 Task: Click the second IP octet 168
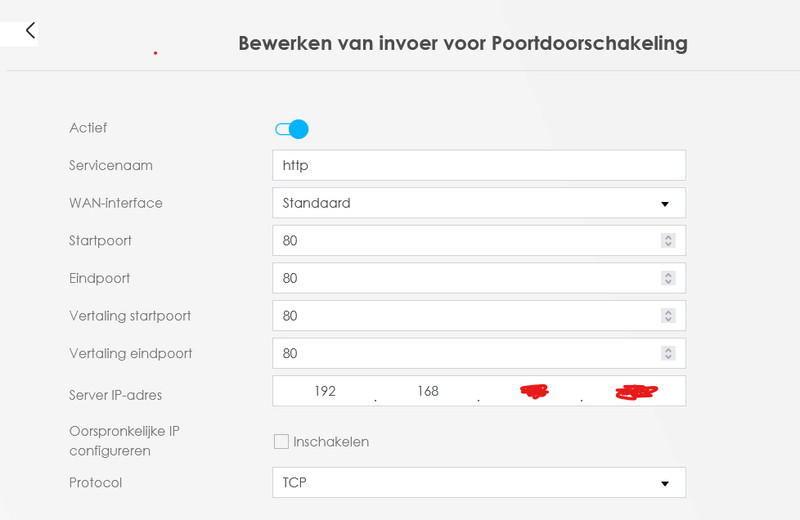[x=428, y=391]
